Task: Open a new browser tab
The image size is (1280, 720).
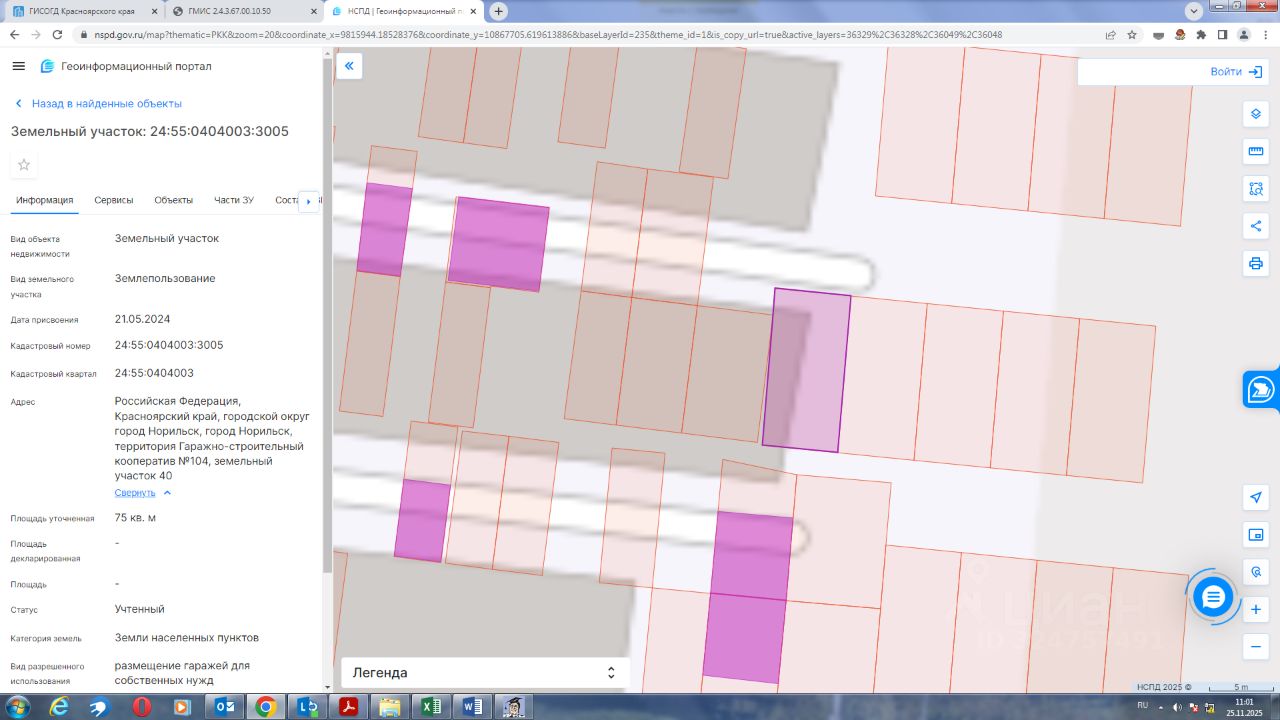Action: coord(498,11)
